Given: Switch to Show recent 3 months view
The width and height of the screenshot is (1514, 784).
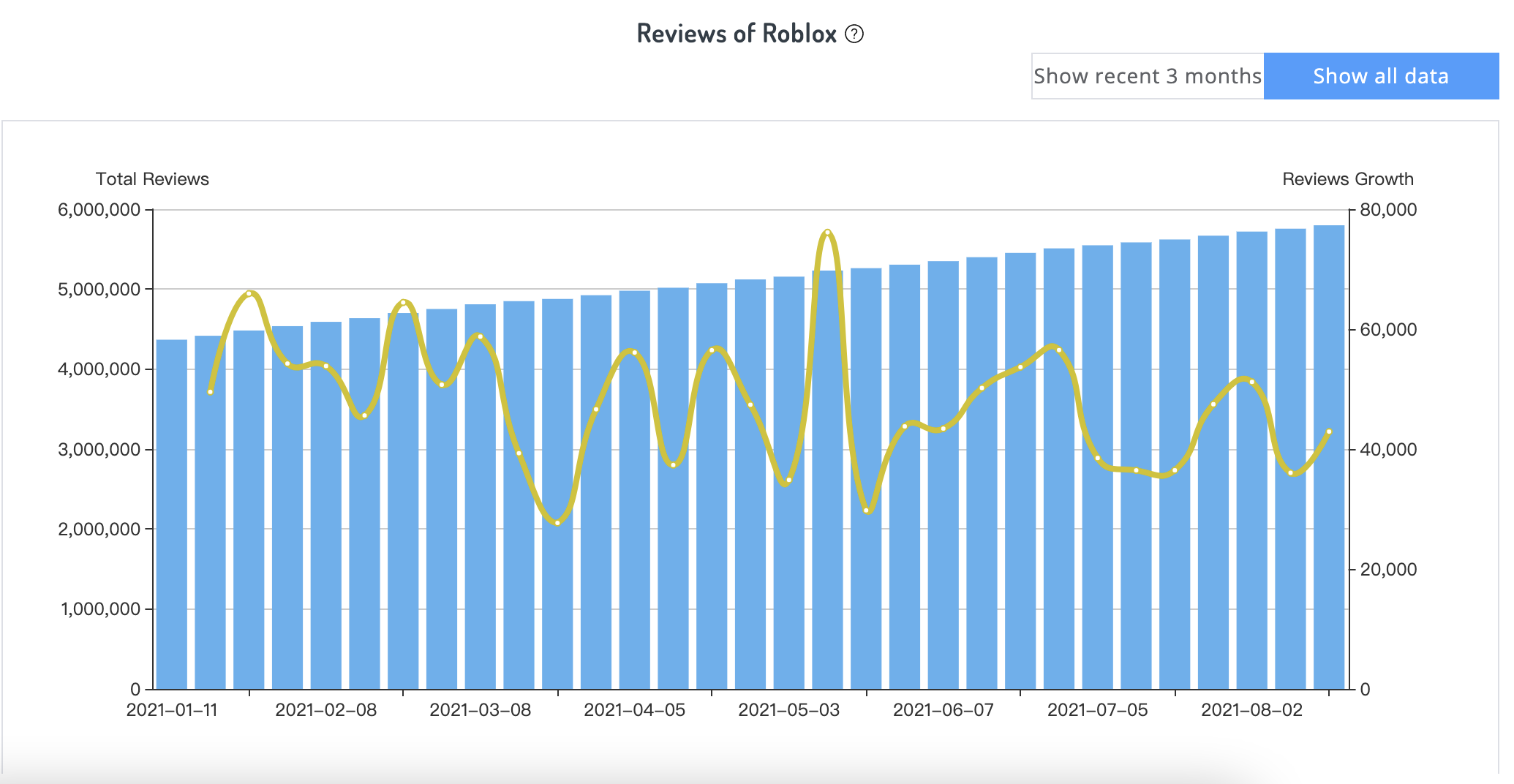Looking at the screenshot, I should (1147, 76).
